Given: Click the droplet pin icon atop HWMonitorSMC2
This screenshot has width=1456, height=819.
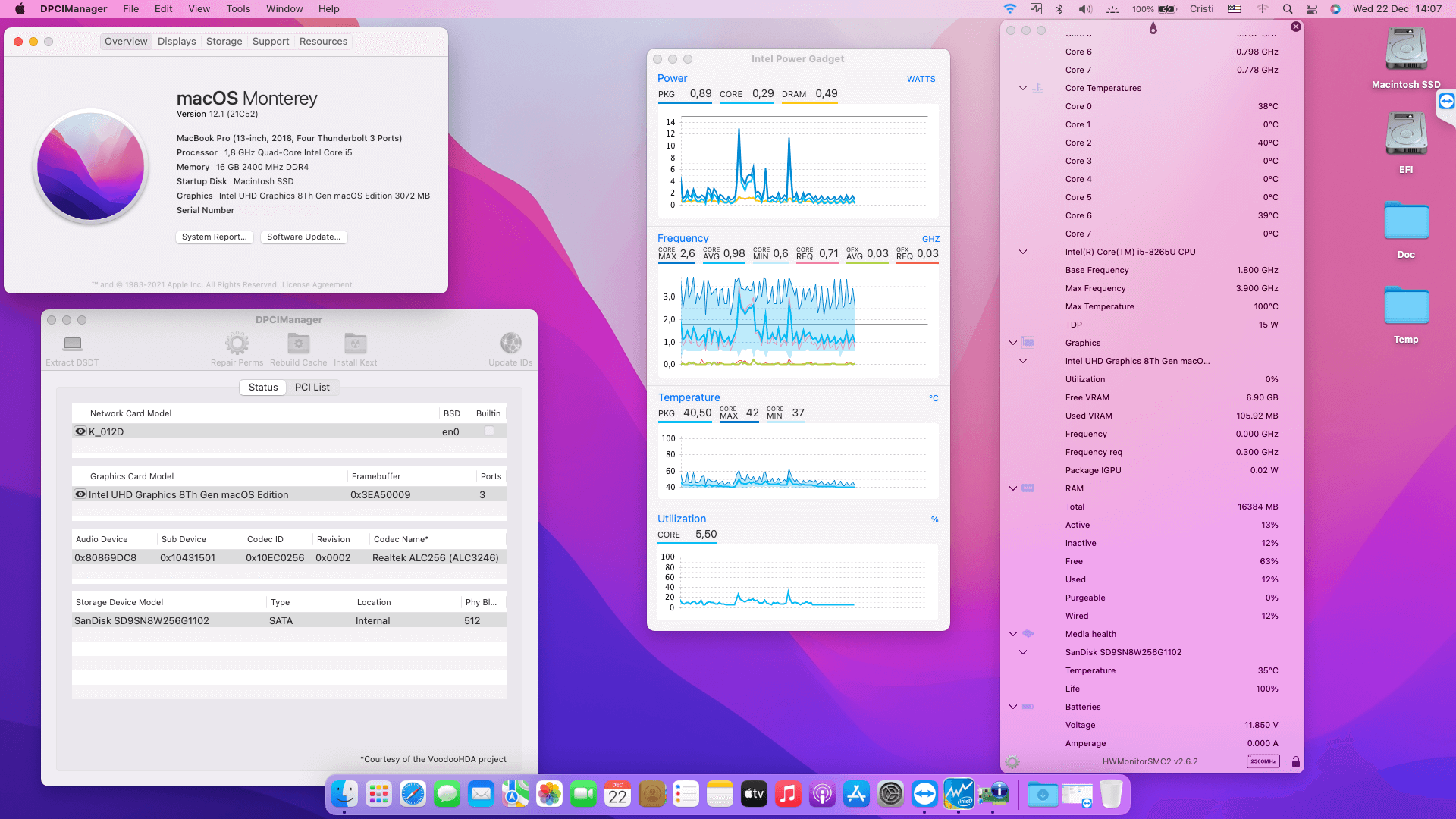Looking at the screenshot, I should [x=1153, y=29].
